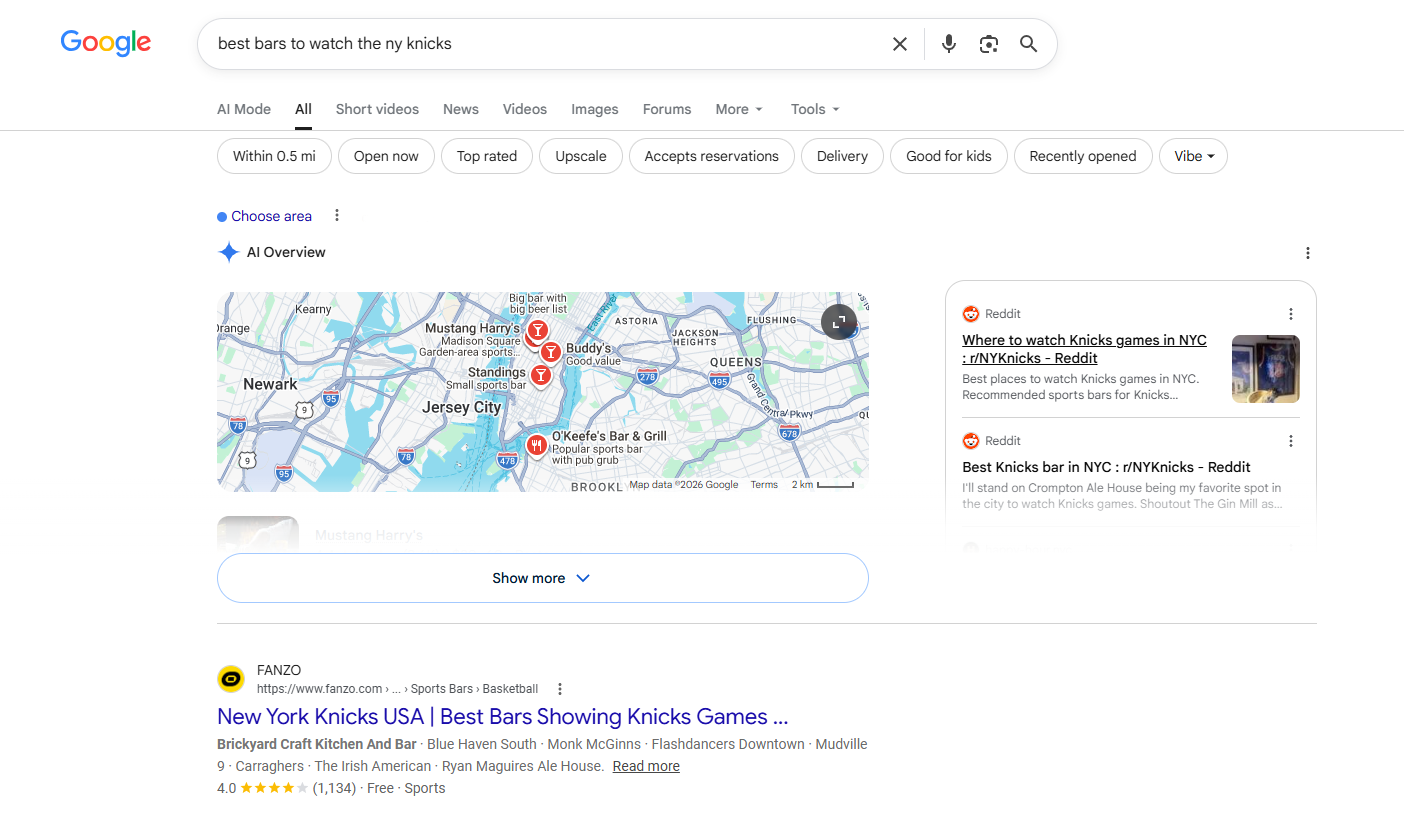
Task: Switch to the AI Mode tab
Action: 244,109
